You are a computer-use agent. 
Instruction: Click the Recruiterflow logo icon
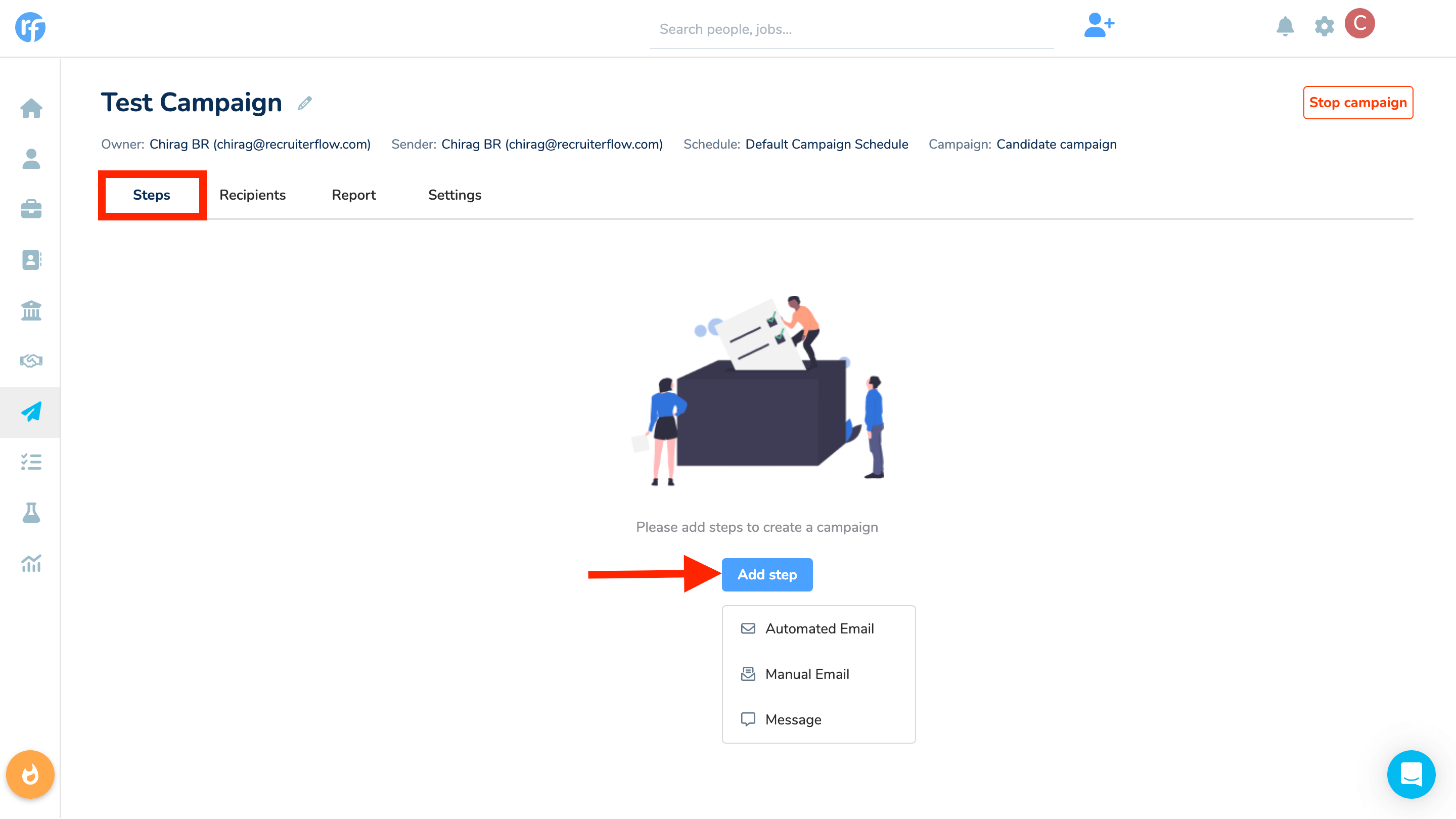[30, 27]
